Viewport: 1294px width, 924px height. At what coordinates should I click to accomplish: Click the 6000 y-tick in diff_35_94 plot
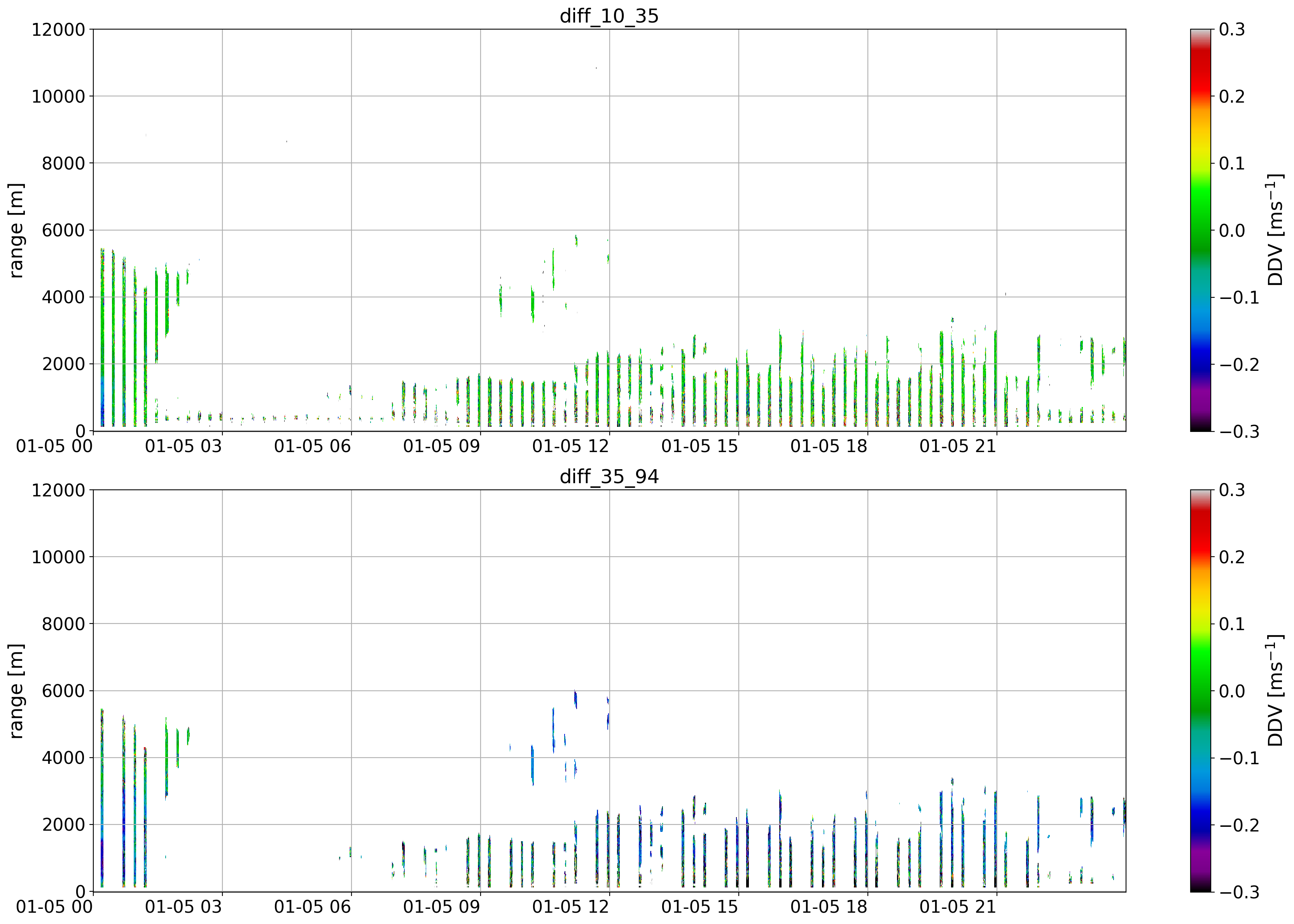63,691
